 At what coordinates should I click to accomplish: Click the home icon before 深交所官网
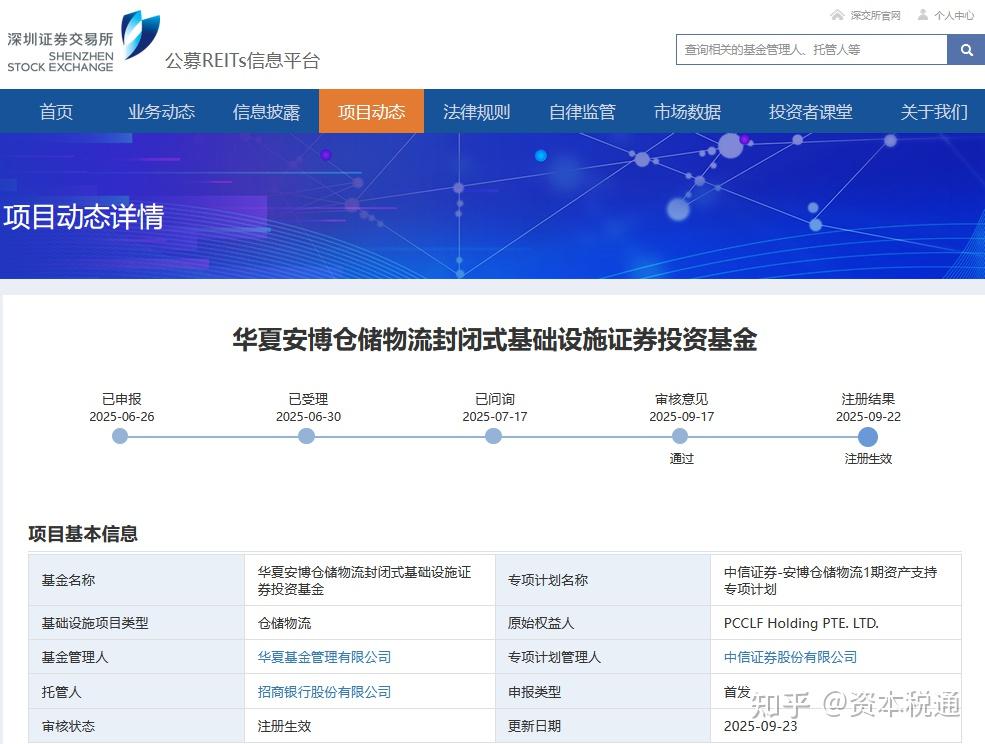836,15
